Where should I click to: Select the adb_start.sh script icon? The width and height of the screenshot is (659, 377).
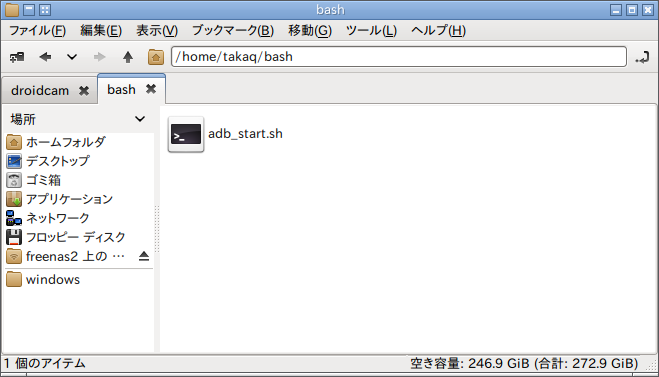click(x=186, y=134)
